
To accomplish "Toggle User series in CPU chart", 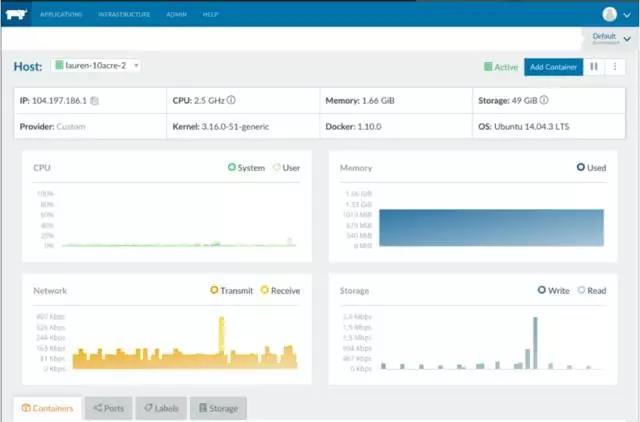I will (x=277, y=168).
